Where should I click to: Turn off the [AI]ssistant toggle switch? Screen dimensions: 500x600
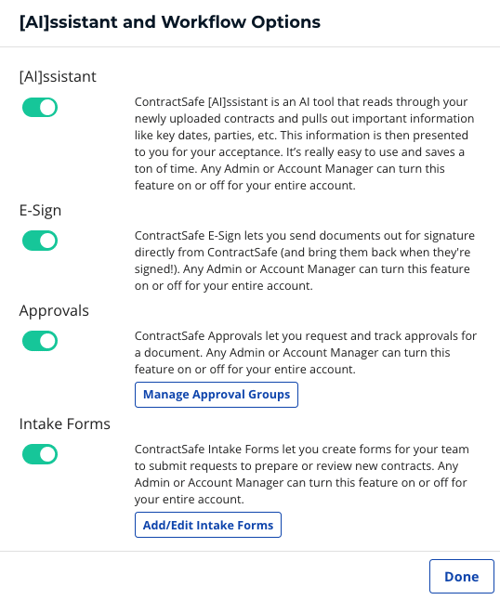tap(40, 107)
